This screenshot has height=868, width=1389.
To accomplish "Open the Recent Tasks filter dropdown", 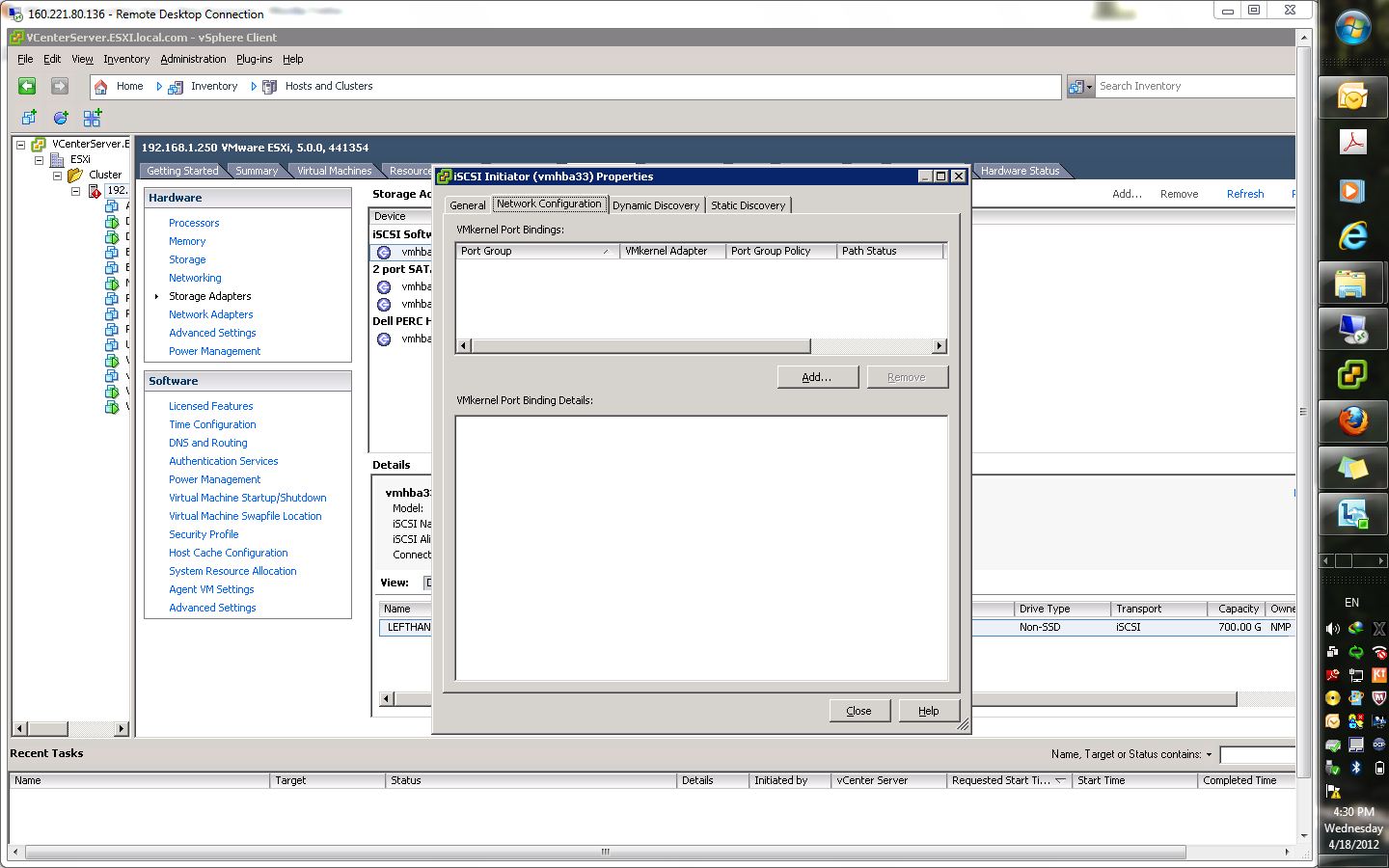I will [x=1209, y=754].
